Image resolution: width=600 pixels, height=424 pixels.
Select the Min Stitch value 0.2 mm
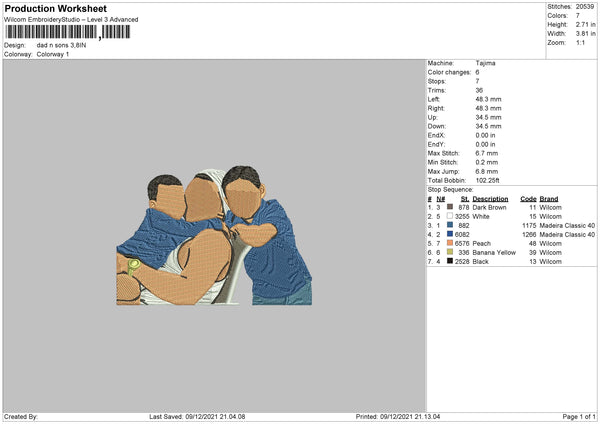(487, 162)
